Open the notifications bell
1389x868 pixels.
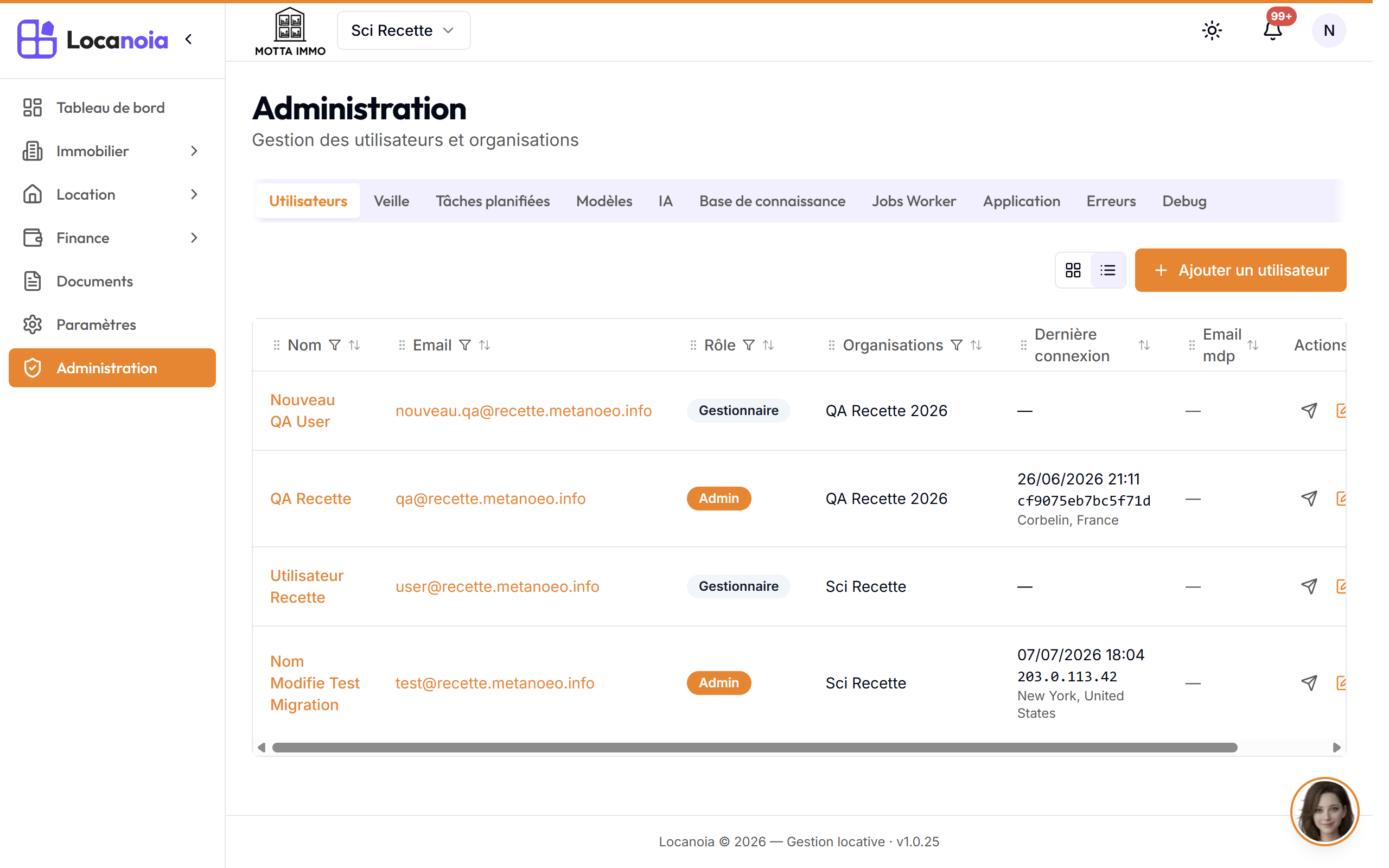point(1272,30)
